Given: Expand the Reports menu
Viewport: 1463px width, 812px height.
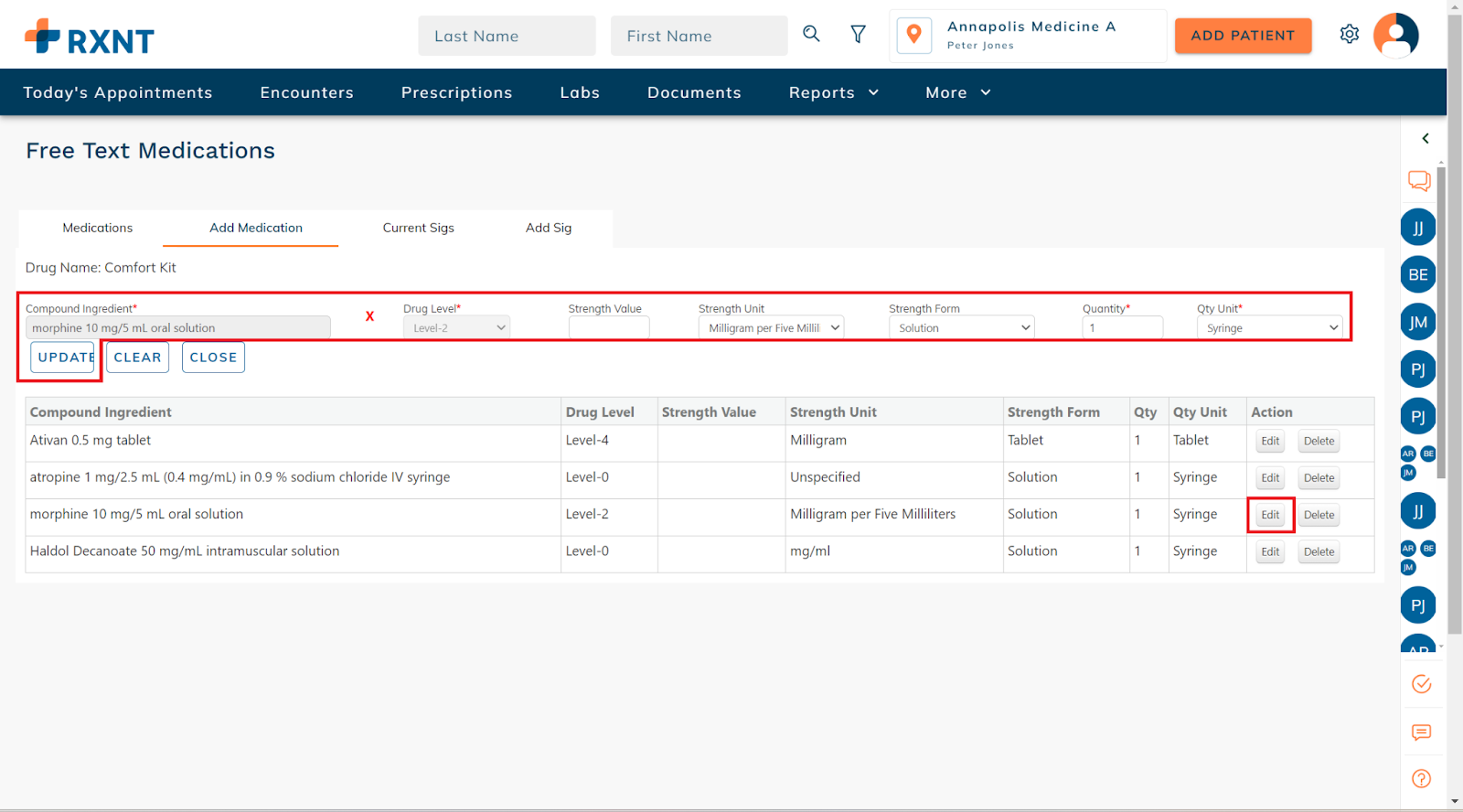Looking at the screenshot, I should 833,92.
